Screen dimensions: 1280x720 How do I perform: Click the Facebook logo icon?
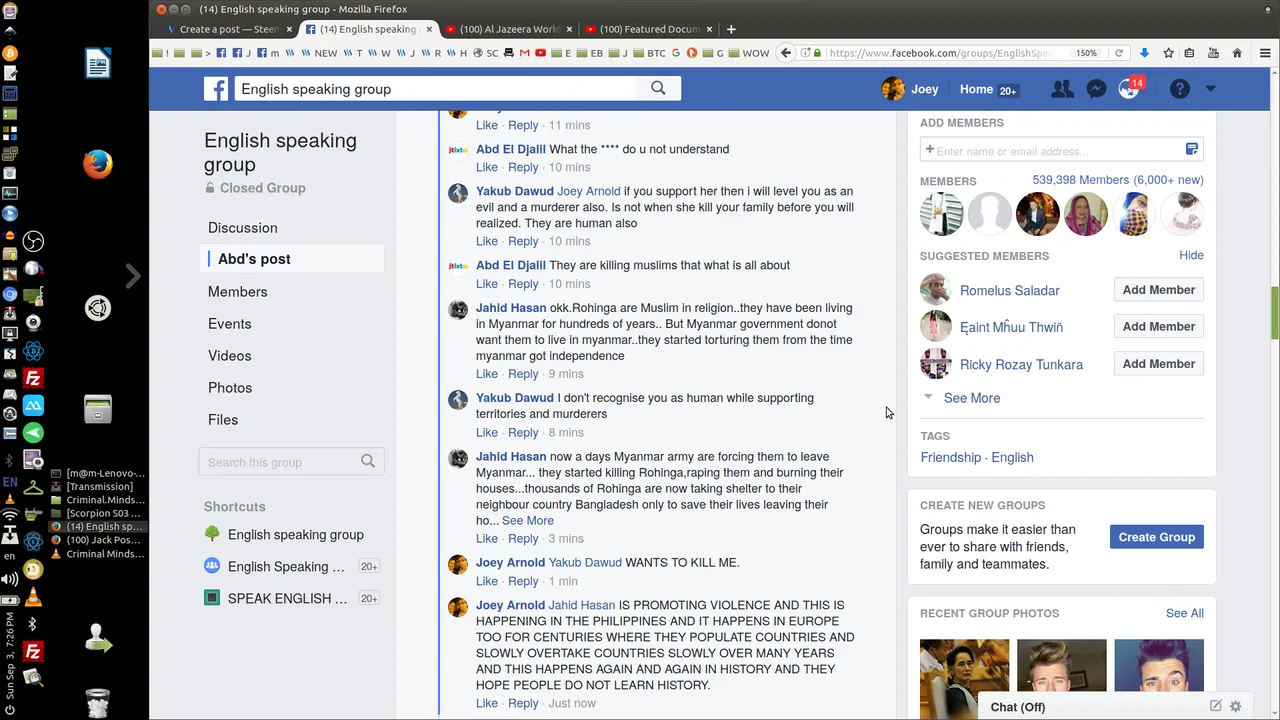pos(216,89)
